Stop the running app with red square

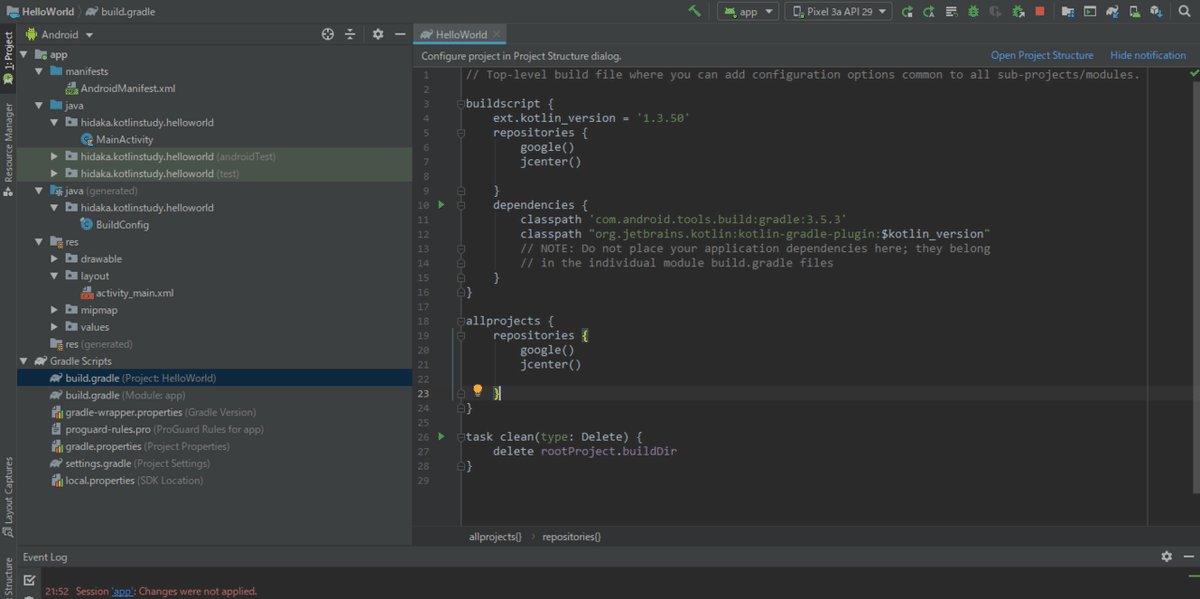pos(1040,12)
